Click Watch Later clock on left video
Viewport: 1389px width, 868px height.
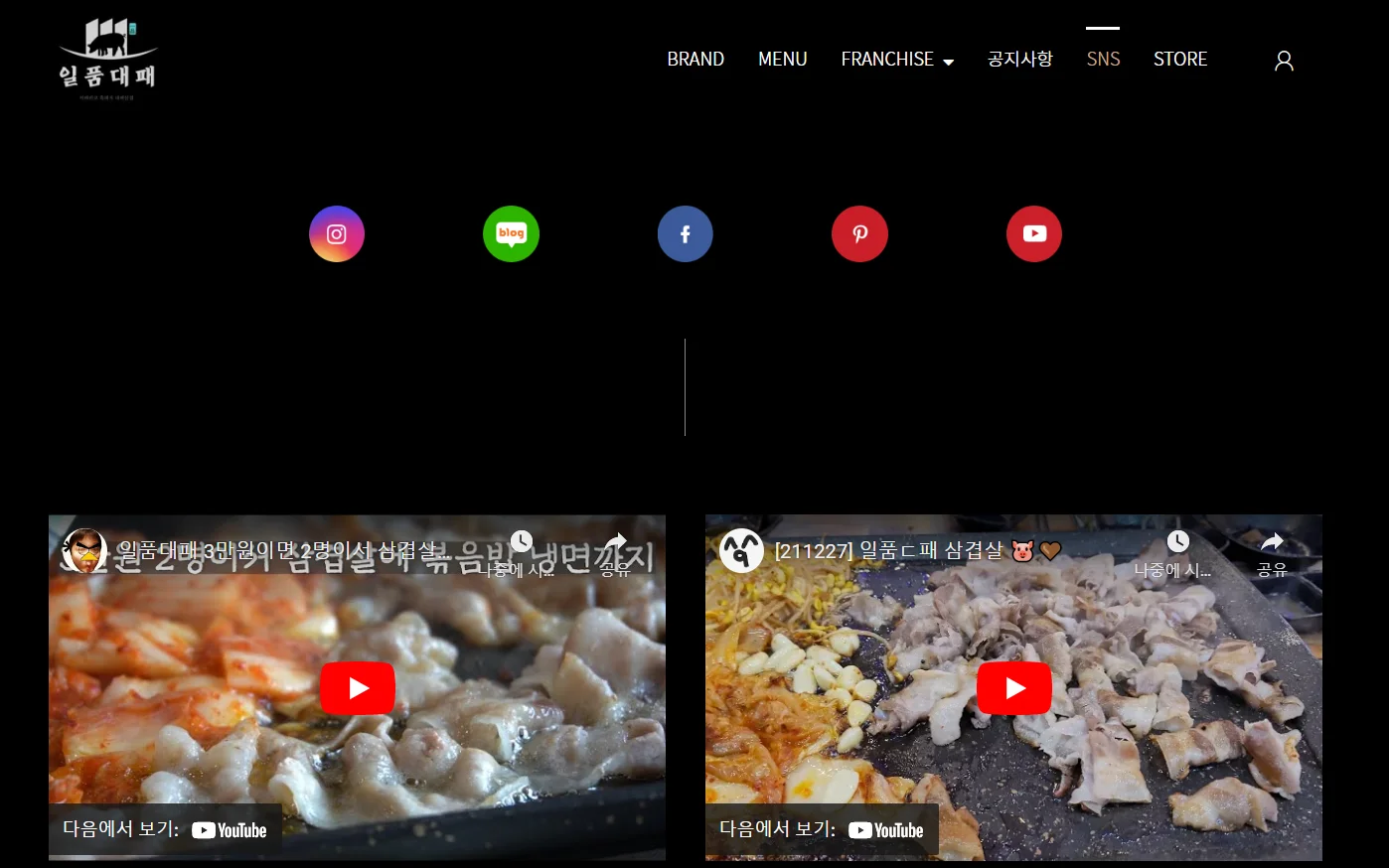coord(521,542)
